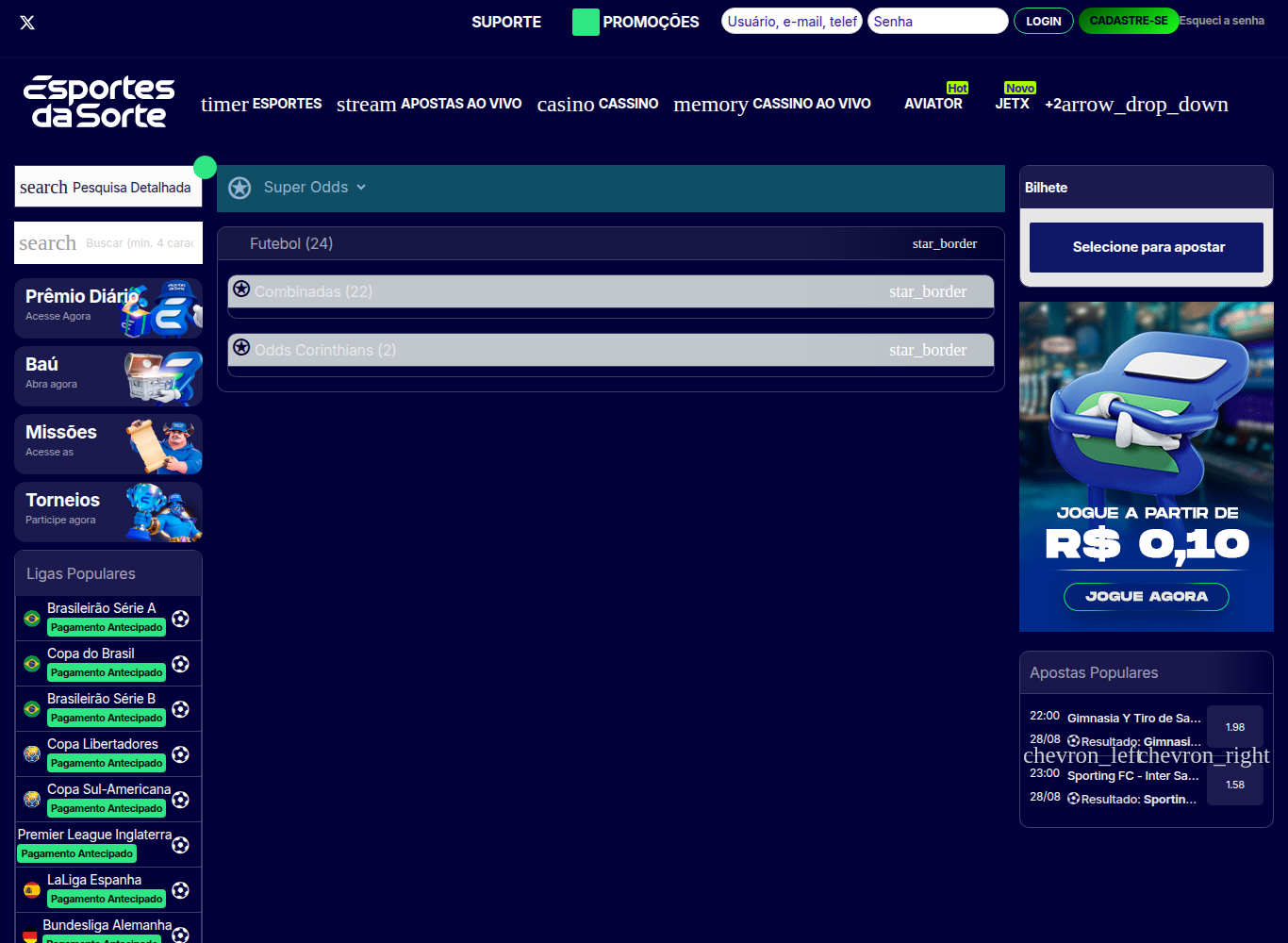Click the Selecione para apostar button
The height and width of the screenshot is (943, 1288).
(x=1147, y=247)
